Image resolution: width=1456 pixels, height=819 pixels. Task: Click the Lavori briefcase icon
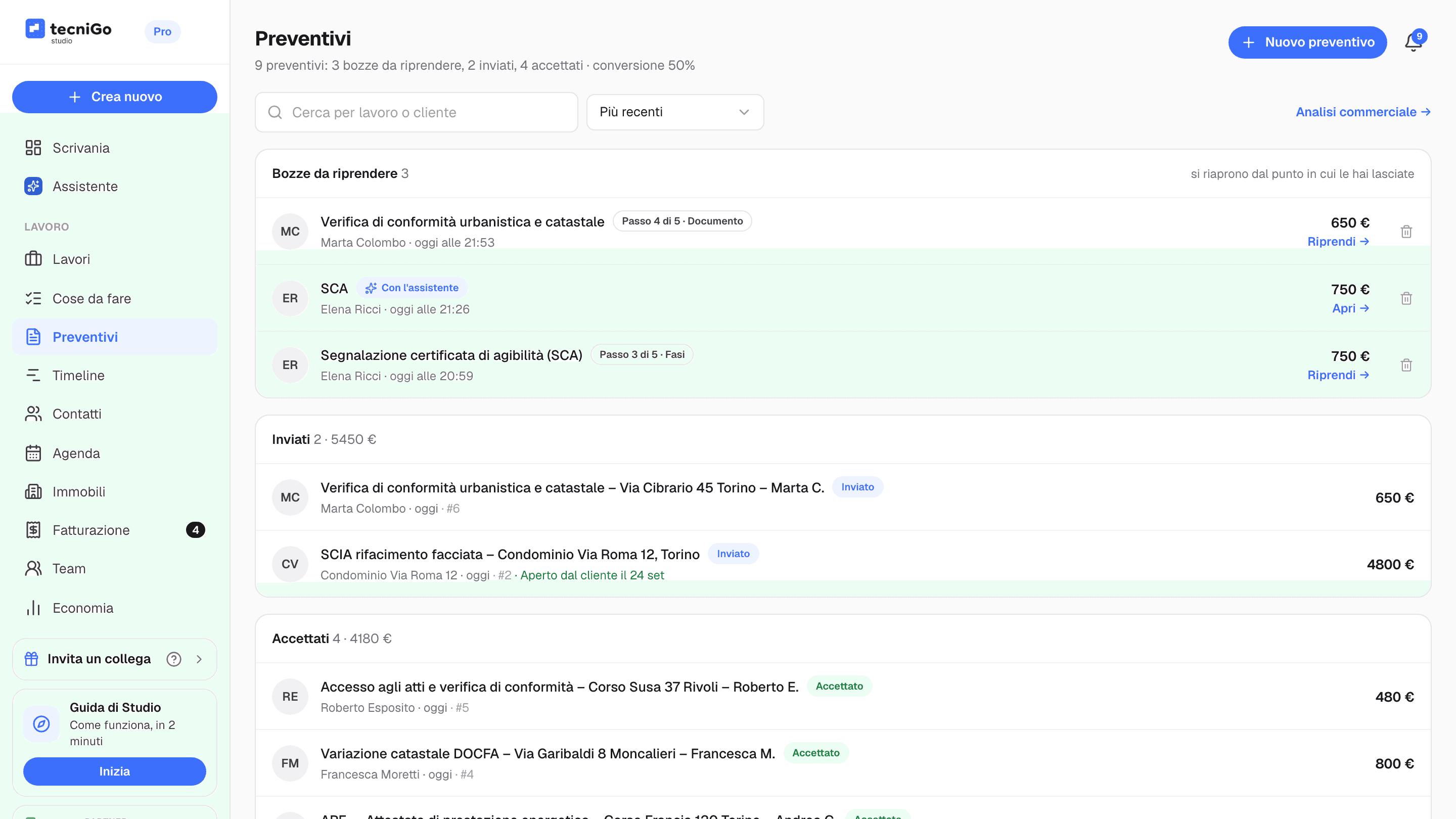click(x=33, y=259)
